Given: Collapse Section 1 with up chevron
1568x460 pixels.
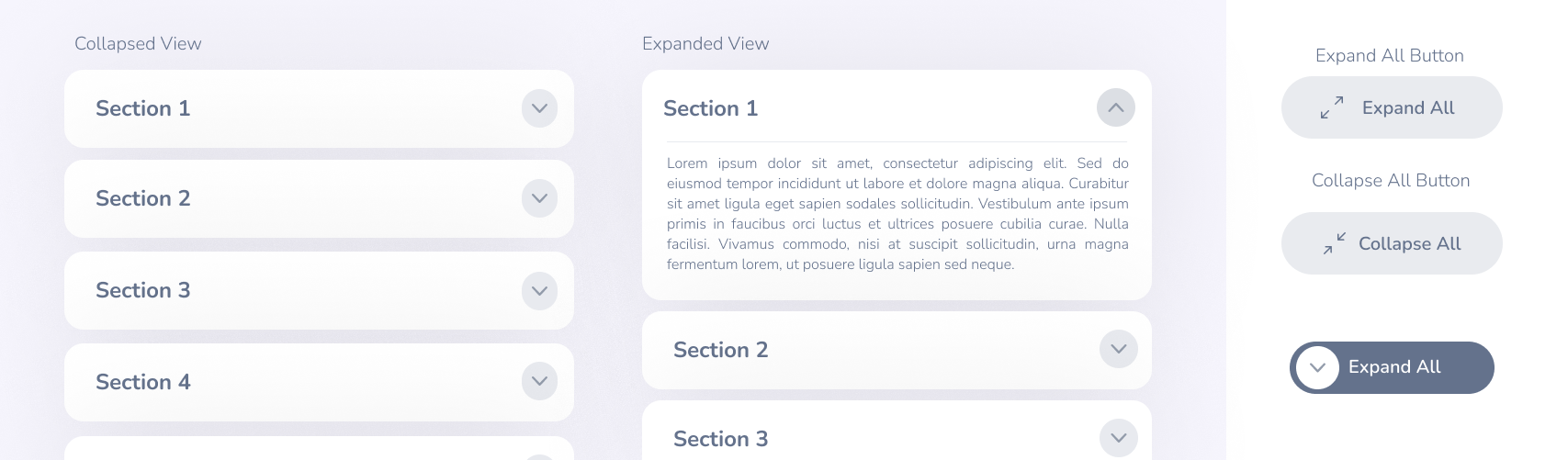Looking at the screenshot, I should click(1115, 107).
